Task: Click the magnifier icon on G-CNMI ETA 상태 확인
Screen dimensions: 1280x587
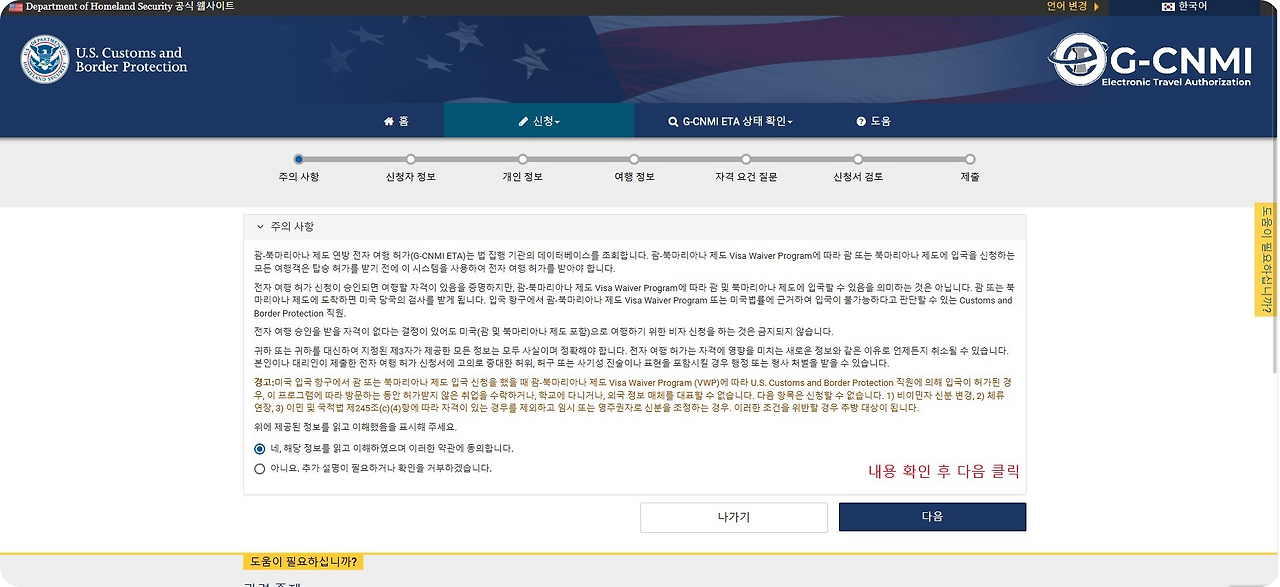Action: [x=673, y=120]
